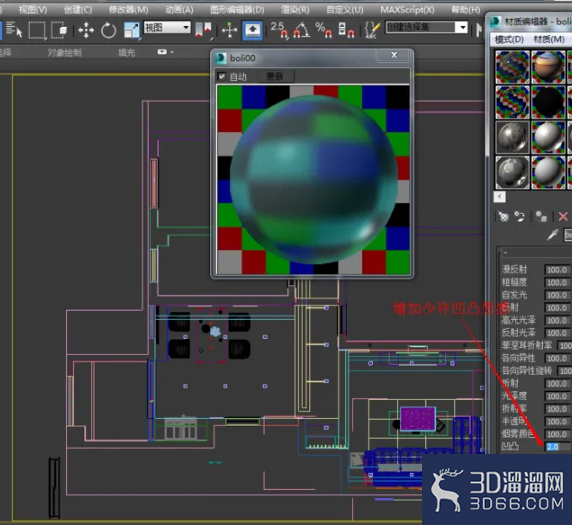Select the speckled gray sphere material slot
Image resolution: width=572 pixels, height=525 pixels.
(x=512, y=137)
